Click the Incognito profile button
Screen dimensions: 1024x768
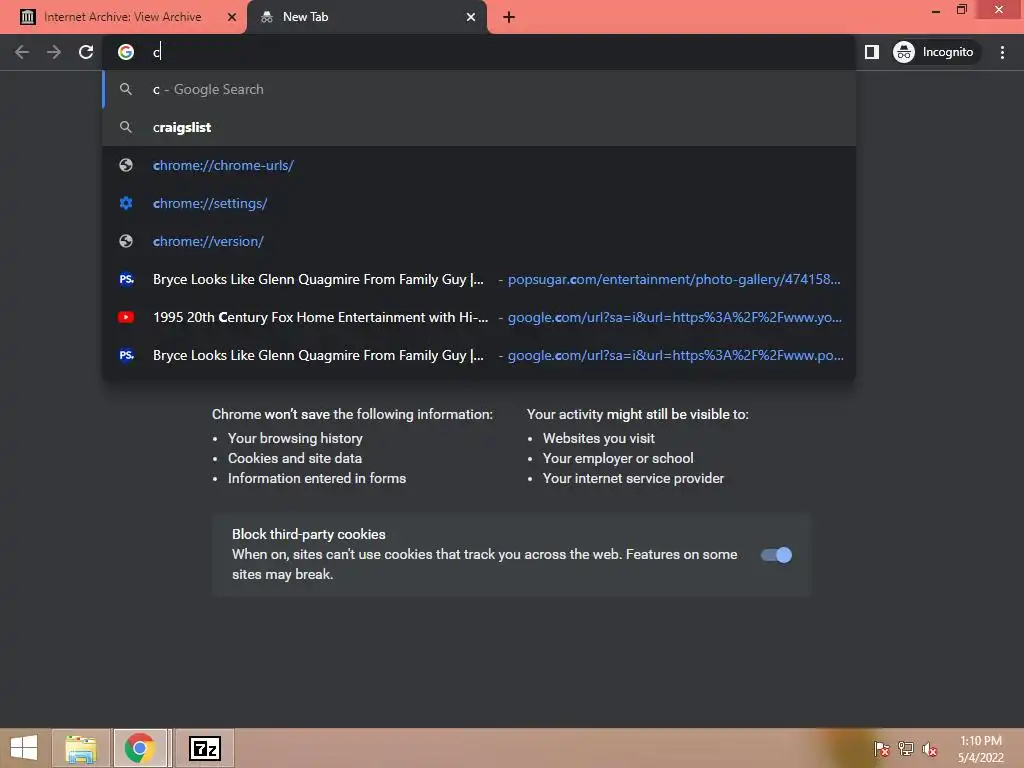click(x=934, y=52)
